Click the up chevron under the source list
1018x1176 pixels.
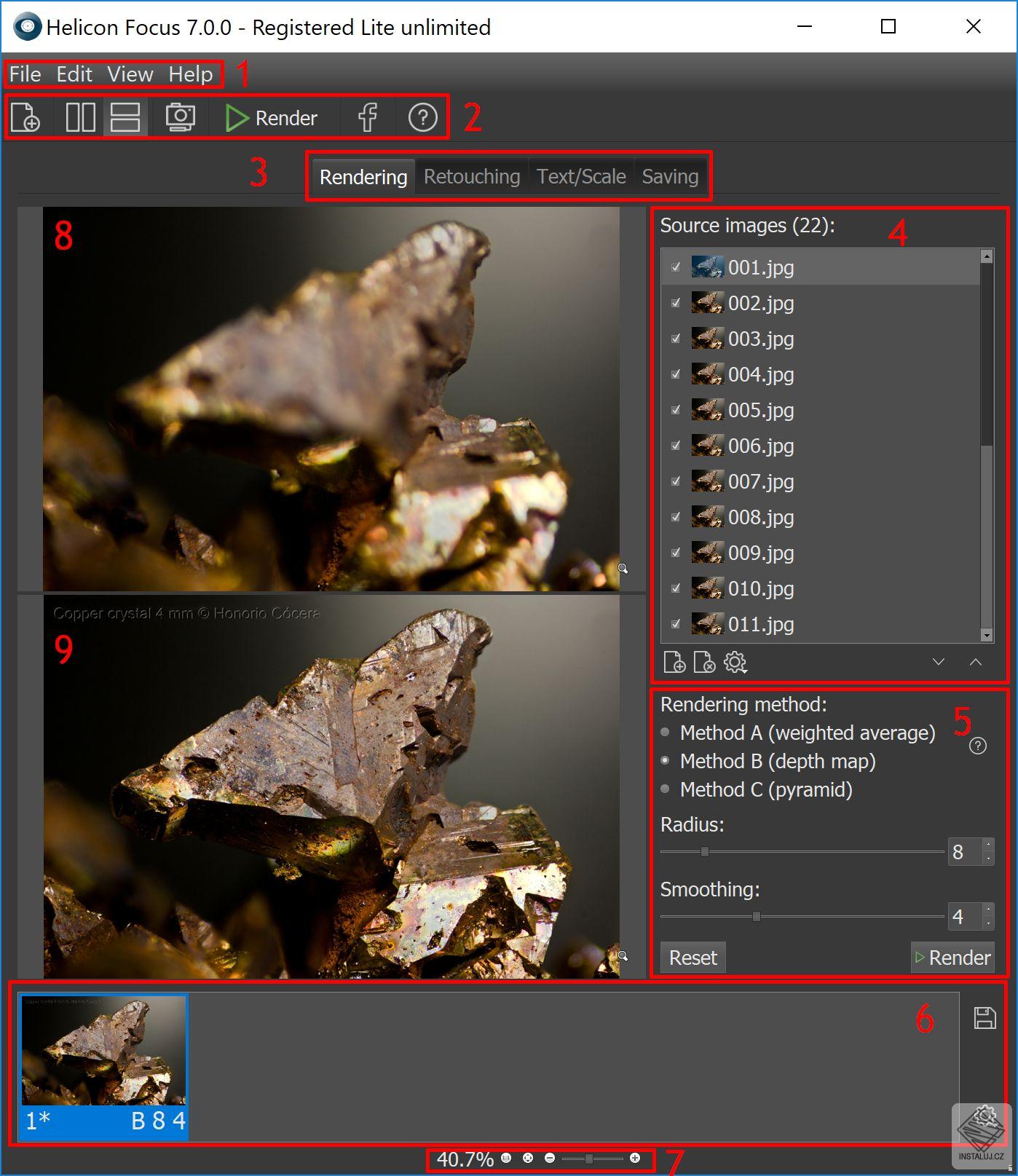click(976, 662)
